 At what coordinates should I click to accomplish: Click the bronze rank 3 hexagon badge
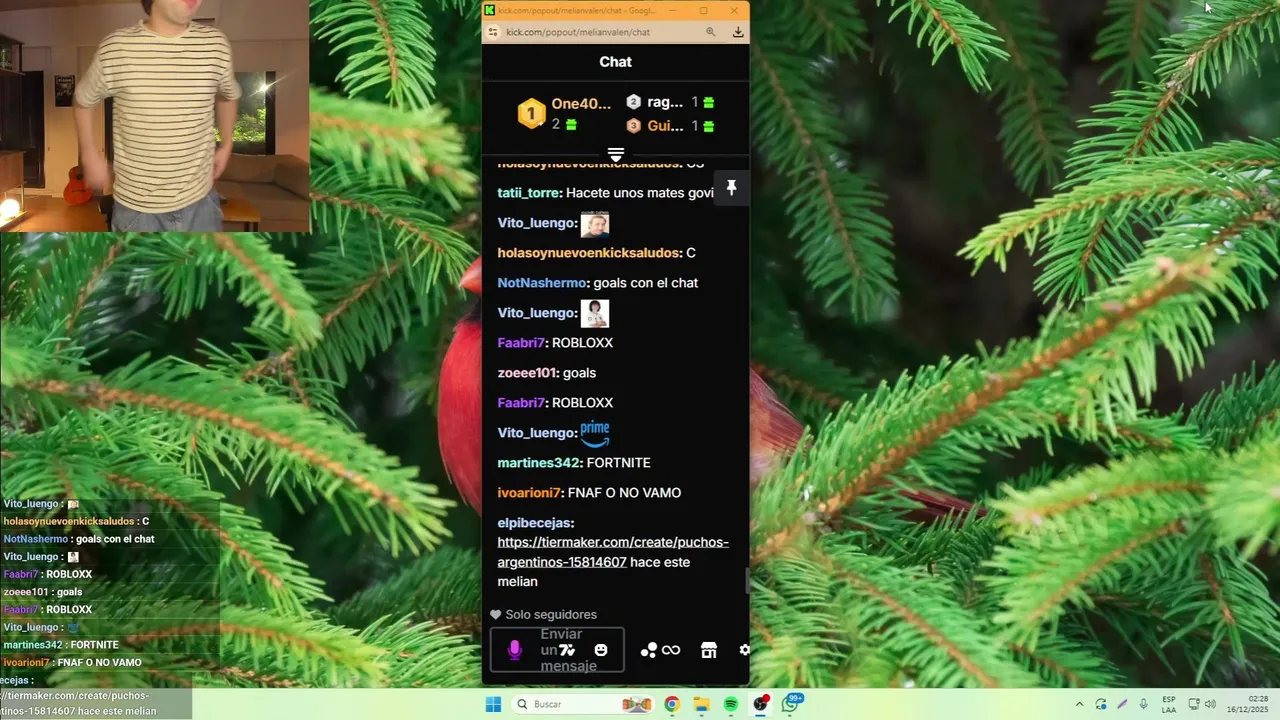pos(633,126)
